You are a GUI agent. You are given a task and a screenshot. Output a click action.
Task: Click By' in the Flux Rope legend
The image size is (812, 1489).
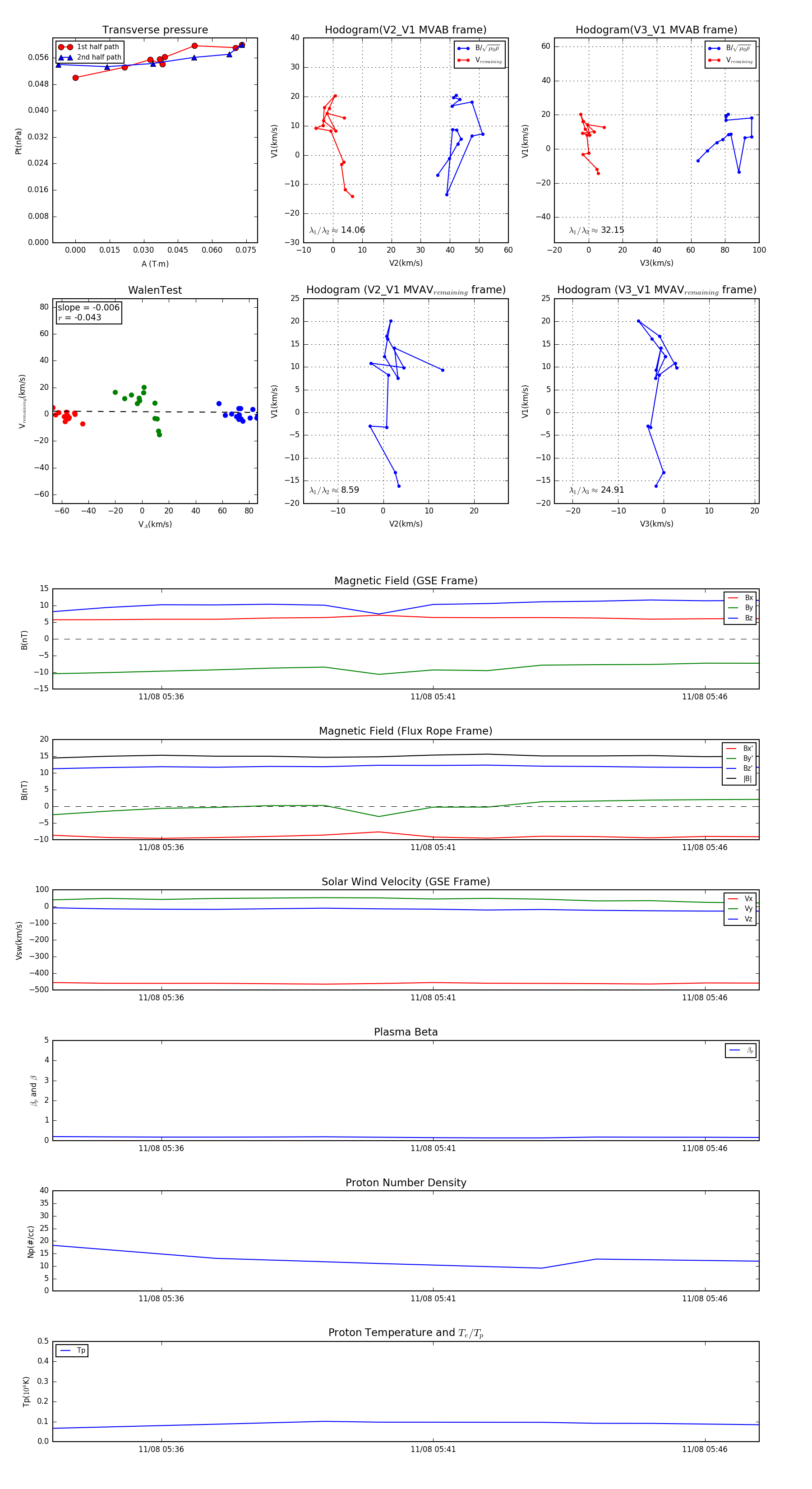coord(739,758)
